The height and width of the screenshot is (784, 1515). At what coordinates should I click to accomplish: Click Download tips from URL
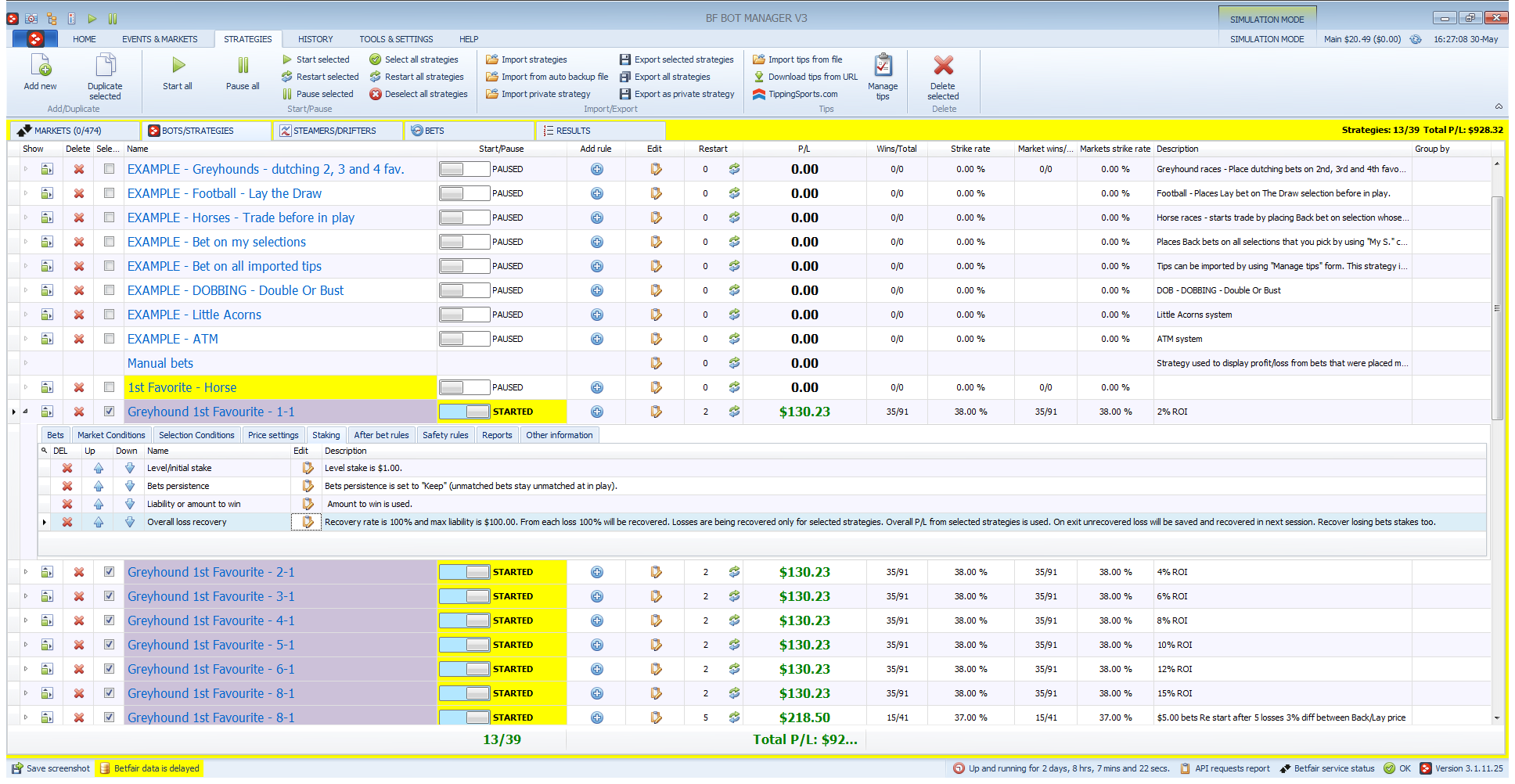click(805, 77)
